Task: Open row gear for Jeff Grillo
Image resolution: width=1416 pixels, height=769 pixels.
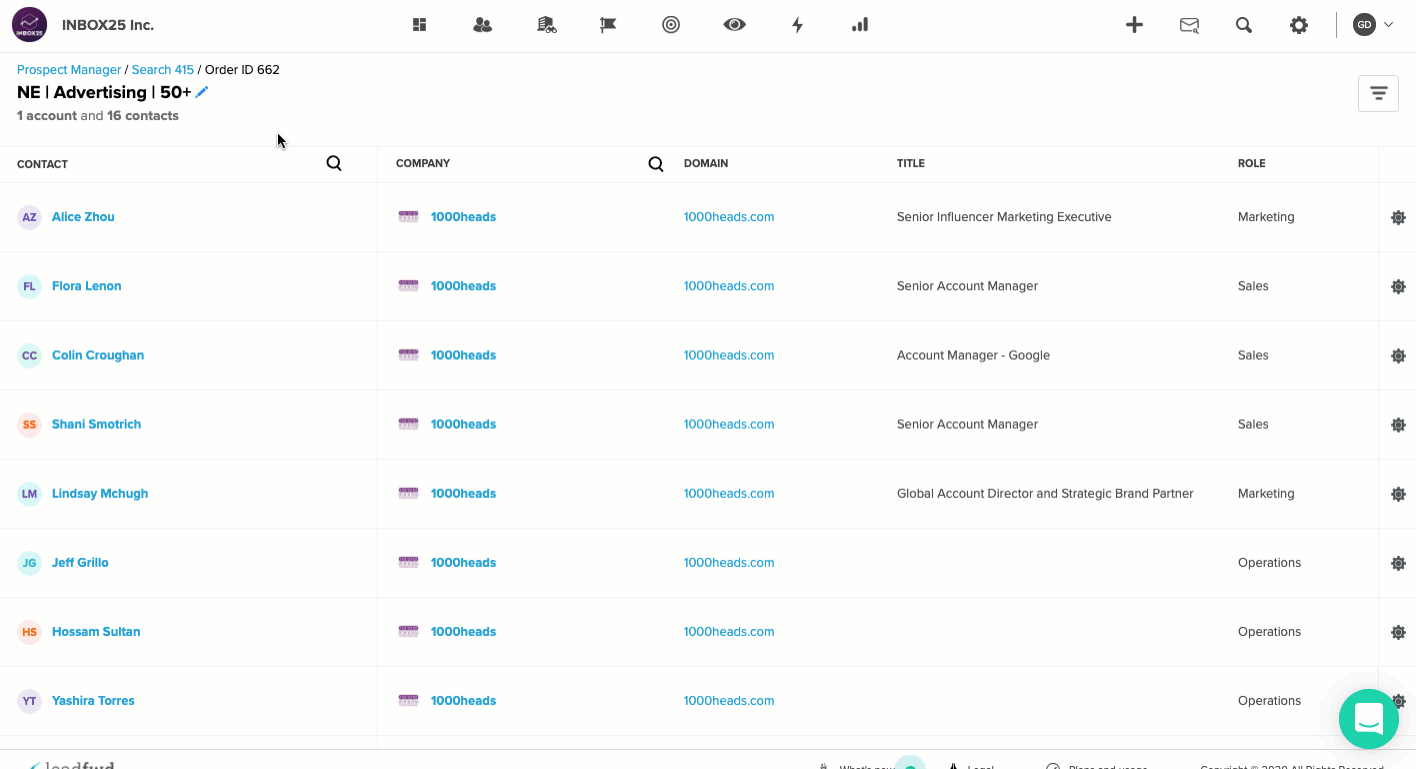Action: coord(1398,563)
